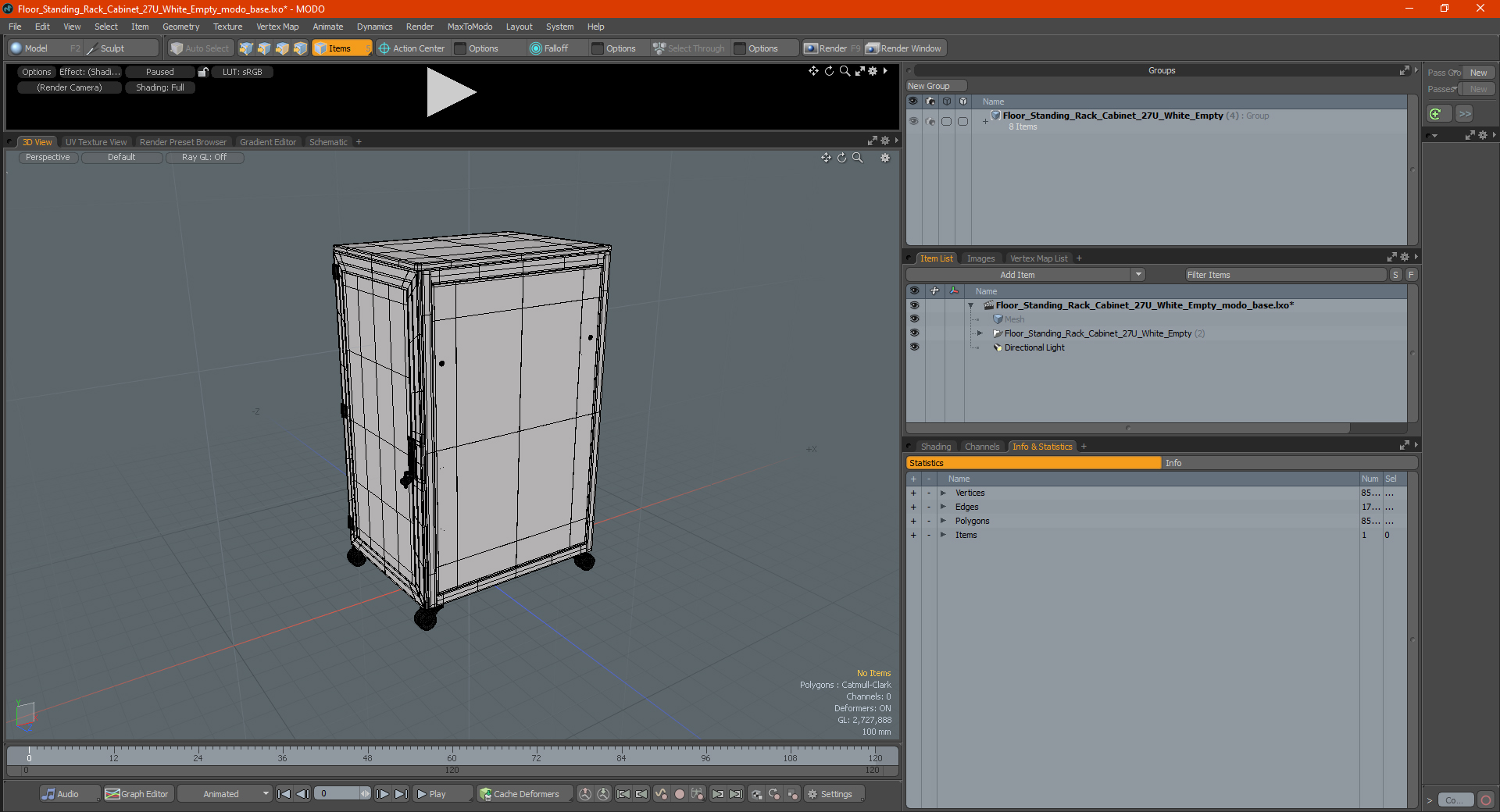
Task: Click New Group button
Action: tap(936, 86)
